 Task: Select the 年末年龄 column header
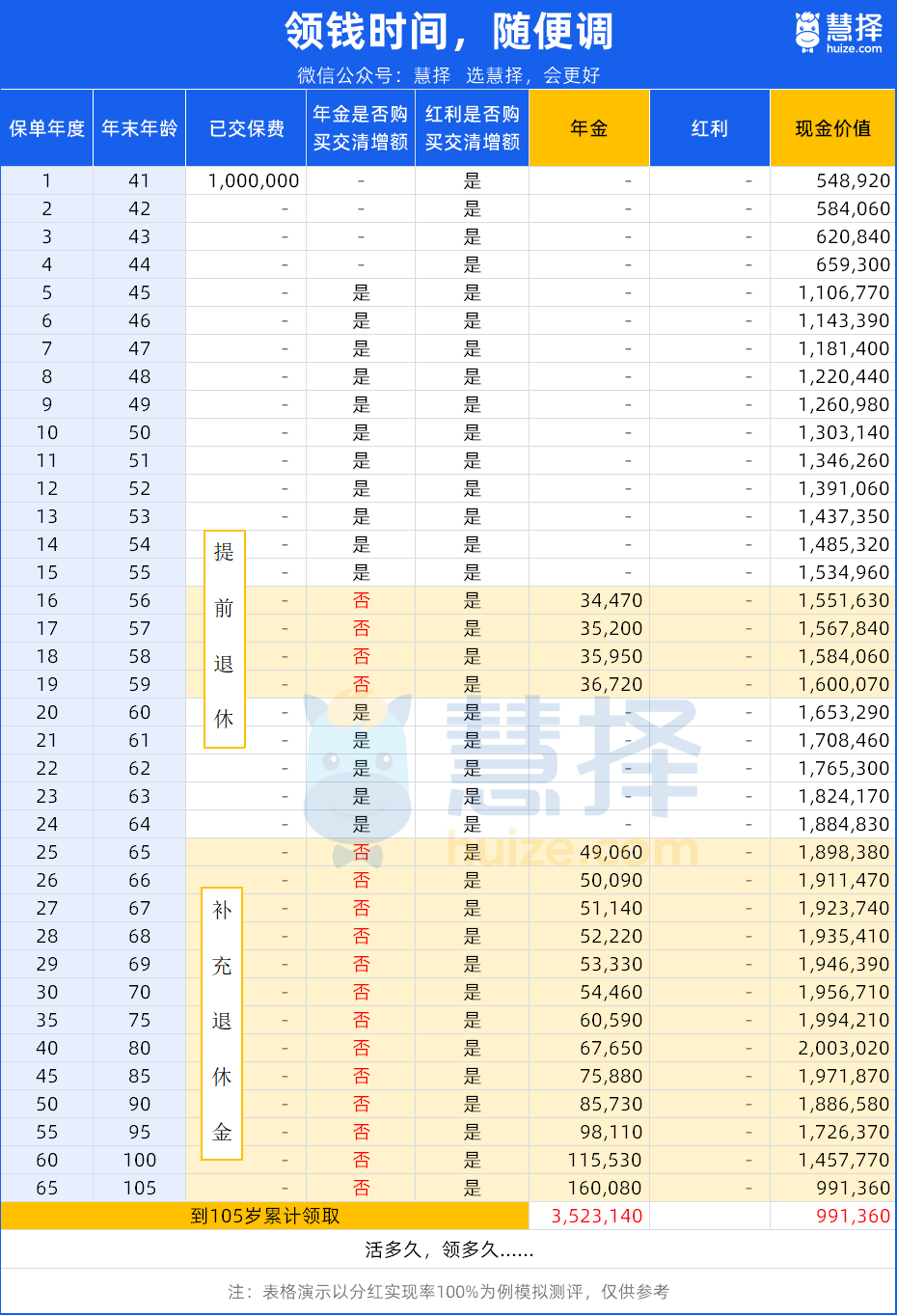139,128
